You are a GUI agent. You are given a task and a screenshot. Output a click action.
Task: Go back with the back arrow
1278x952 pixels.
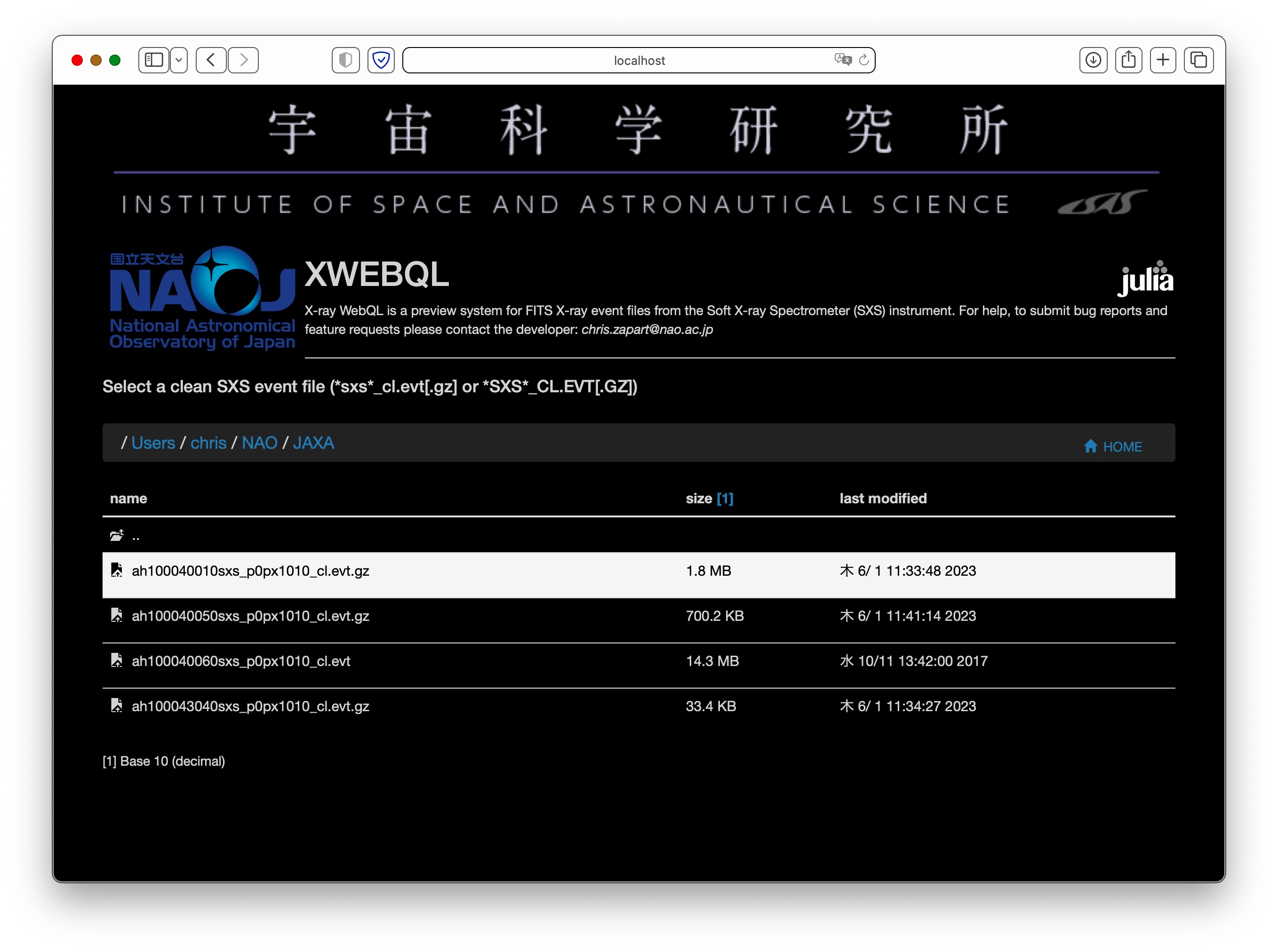coord(211,60)
